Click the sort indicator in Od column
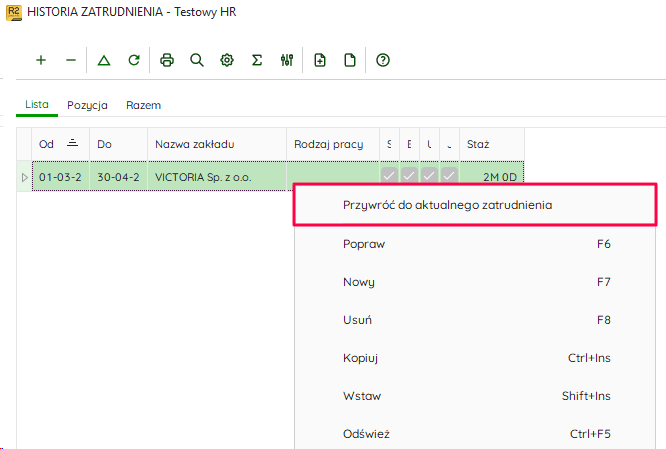Screen dimensions: 666x449 point(73,143)
